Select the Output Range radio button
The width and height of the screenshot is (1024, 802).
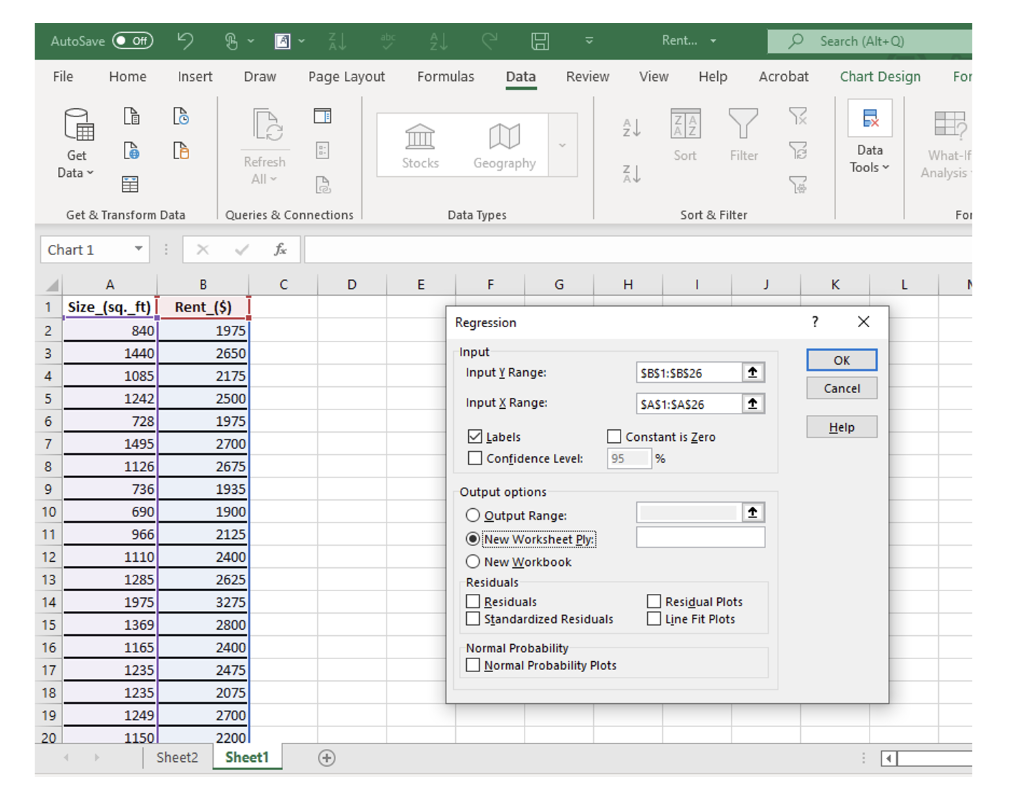tap(473, 516)
